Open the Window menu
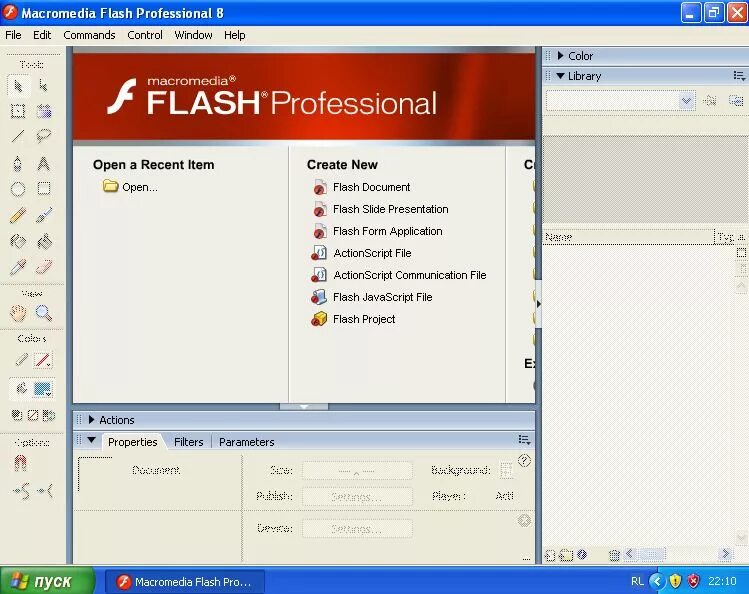 tap(193, 35)
